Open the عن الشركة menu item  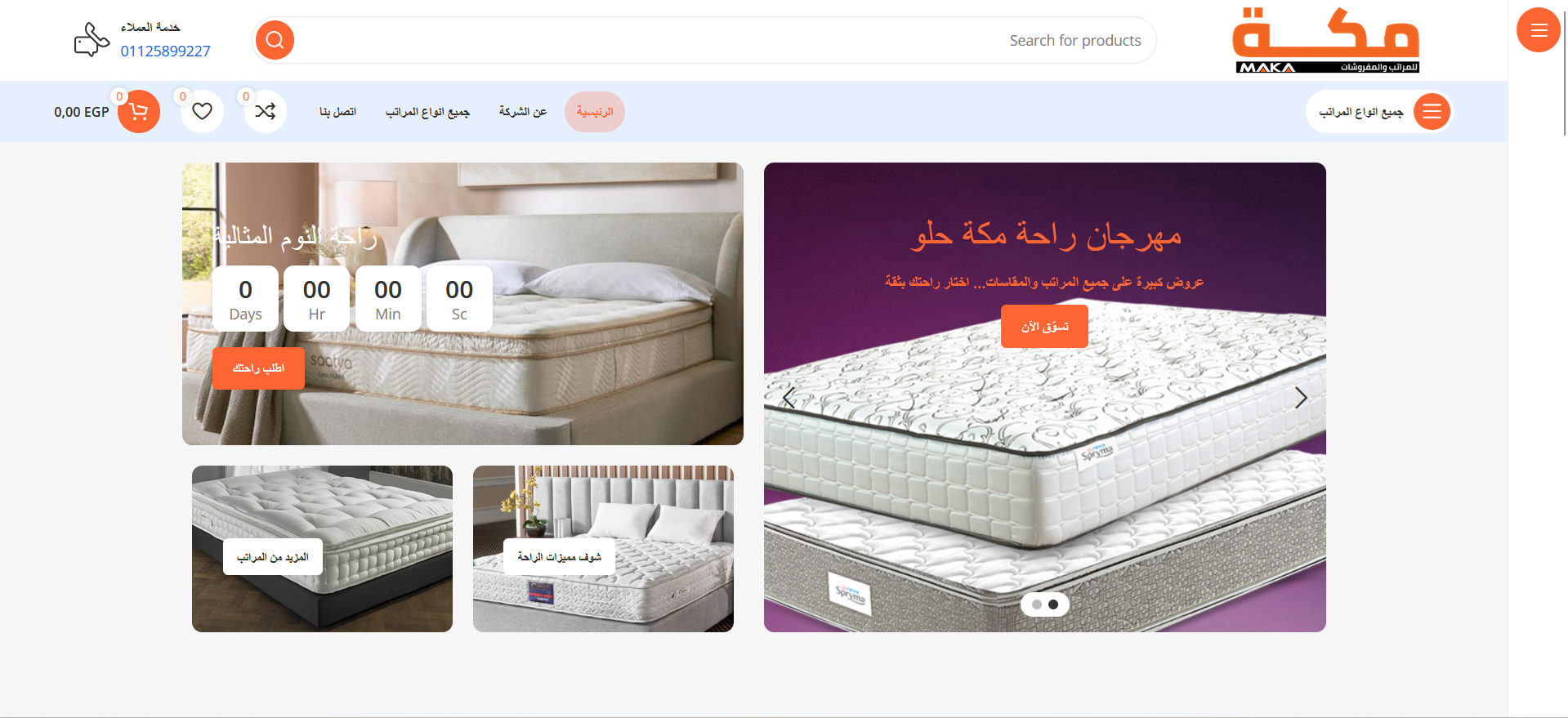[x=523, y=112]
